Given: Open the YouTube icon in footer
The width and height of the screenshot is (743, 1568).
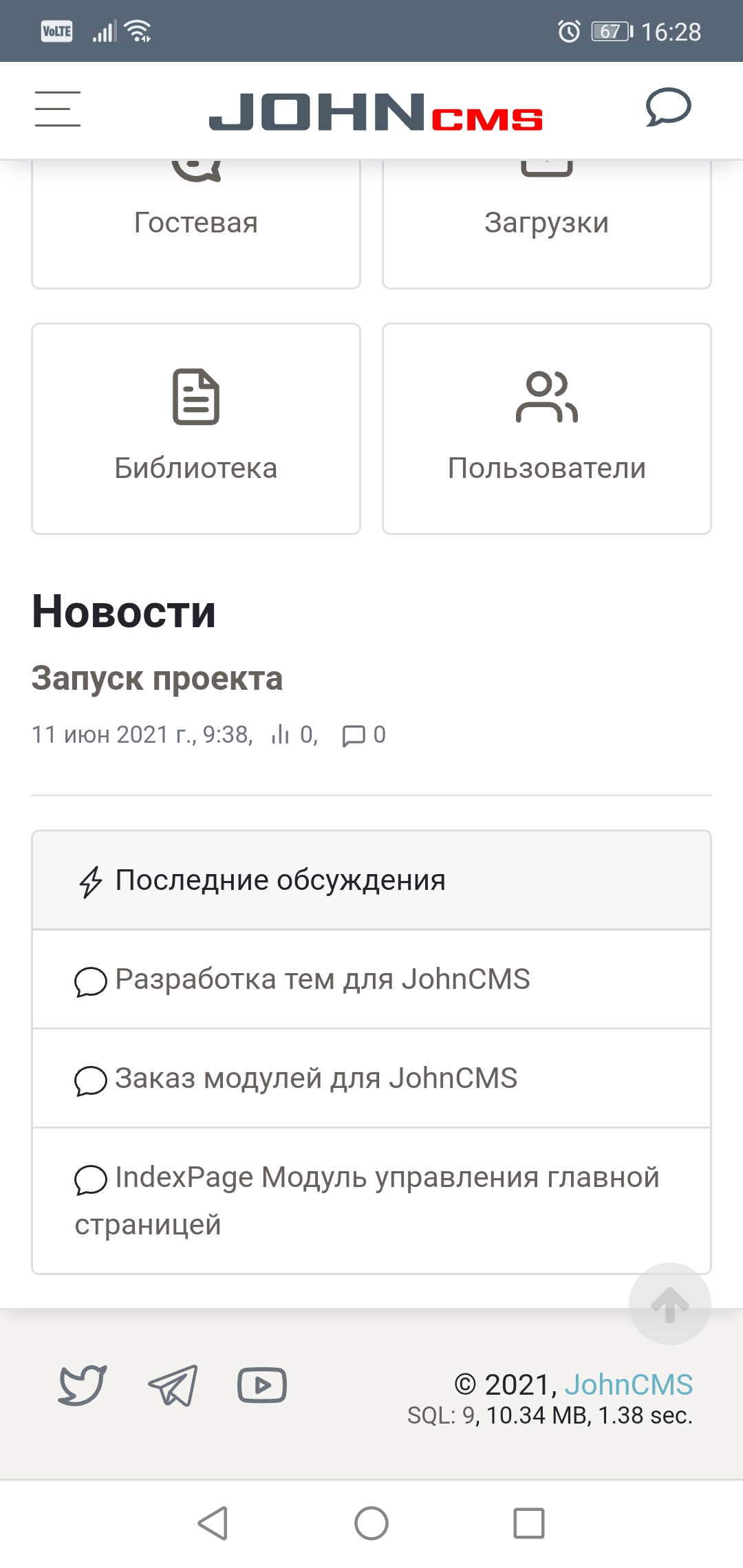Looking at the screenshot, I should coord(262,1384).
